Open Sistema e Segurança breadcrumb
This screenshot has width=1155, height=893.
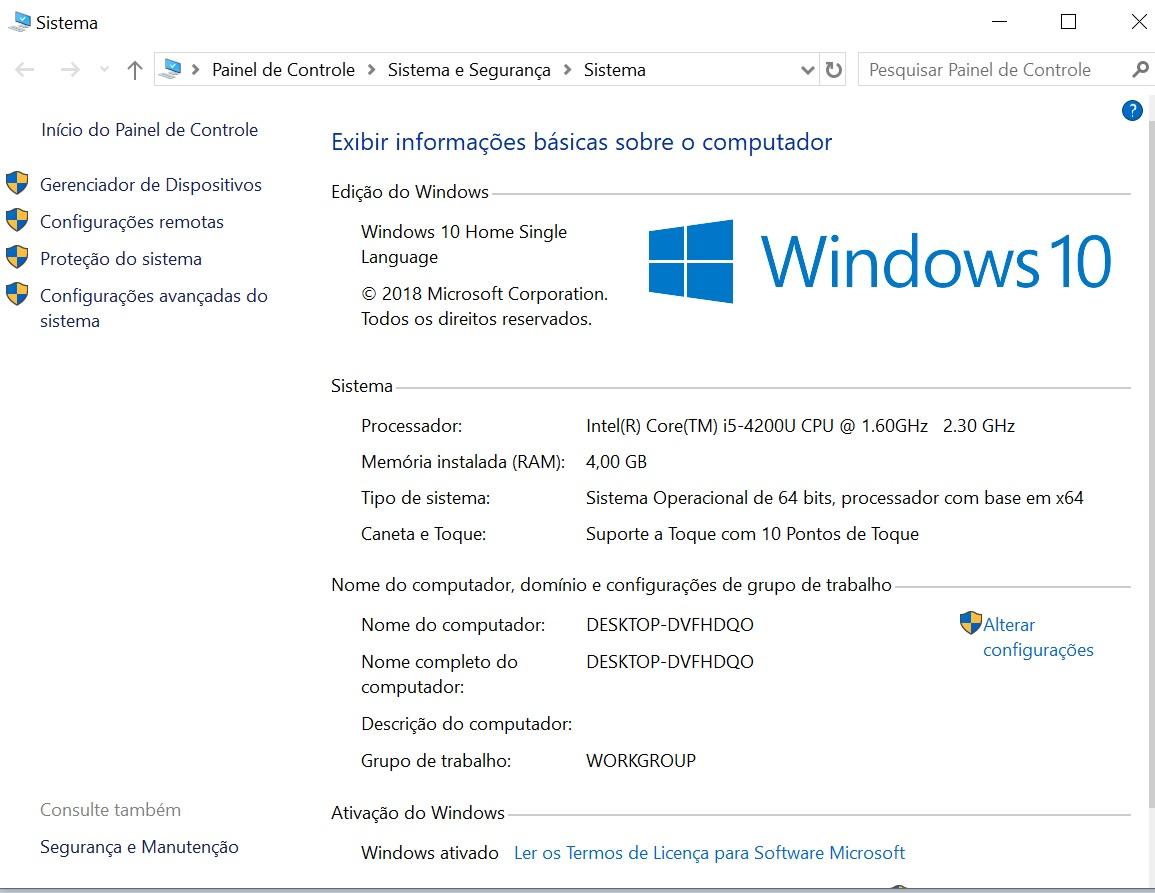point(469,70)
